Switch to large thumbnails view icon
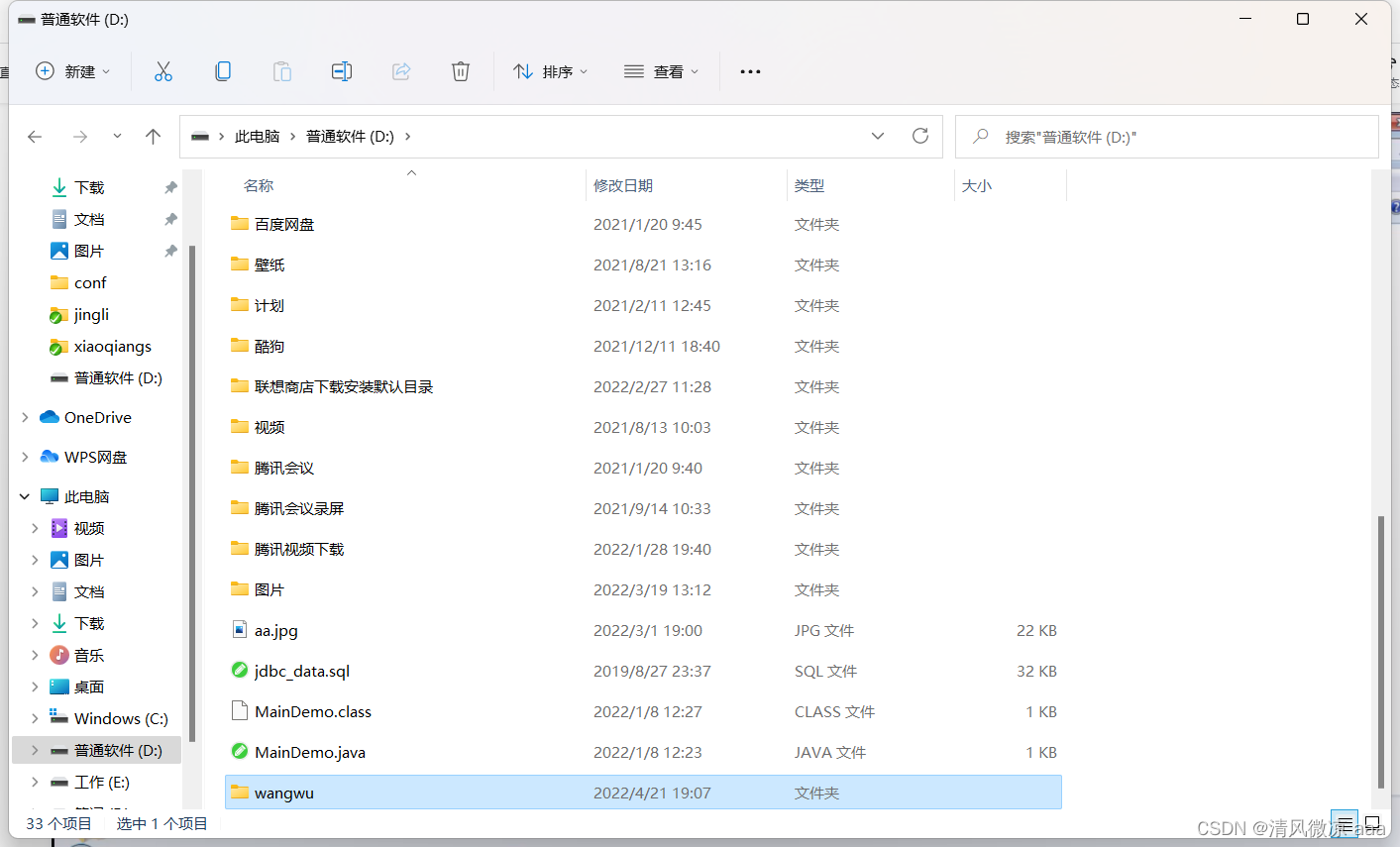This screenshot has height=847, width=1400. point(1373,823)
